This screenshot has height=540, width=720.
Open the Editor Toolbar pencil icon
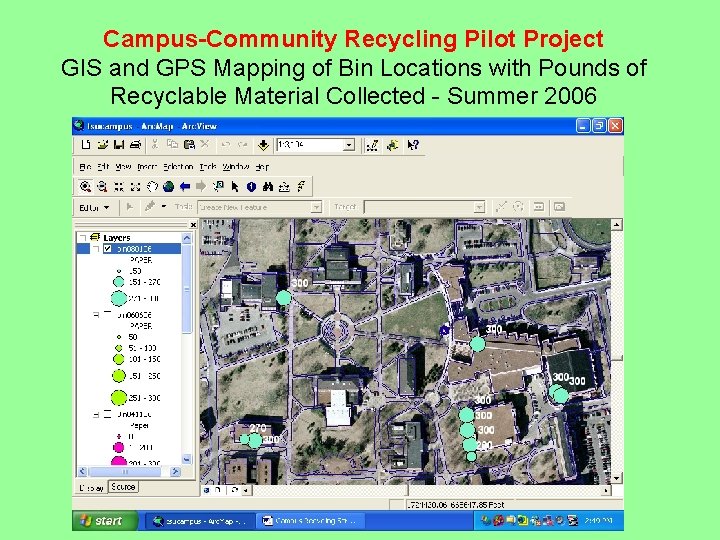(372, 146)
